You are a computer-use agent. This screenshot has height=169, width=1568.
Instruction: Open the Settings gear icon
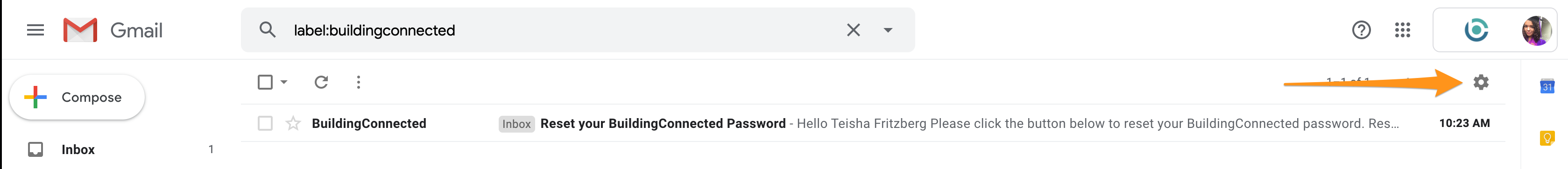[x=1480, y=82]
